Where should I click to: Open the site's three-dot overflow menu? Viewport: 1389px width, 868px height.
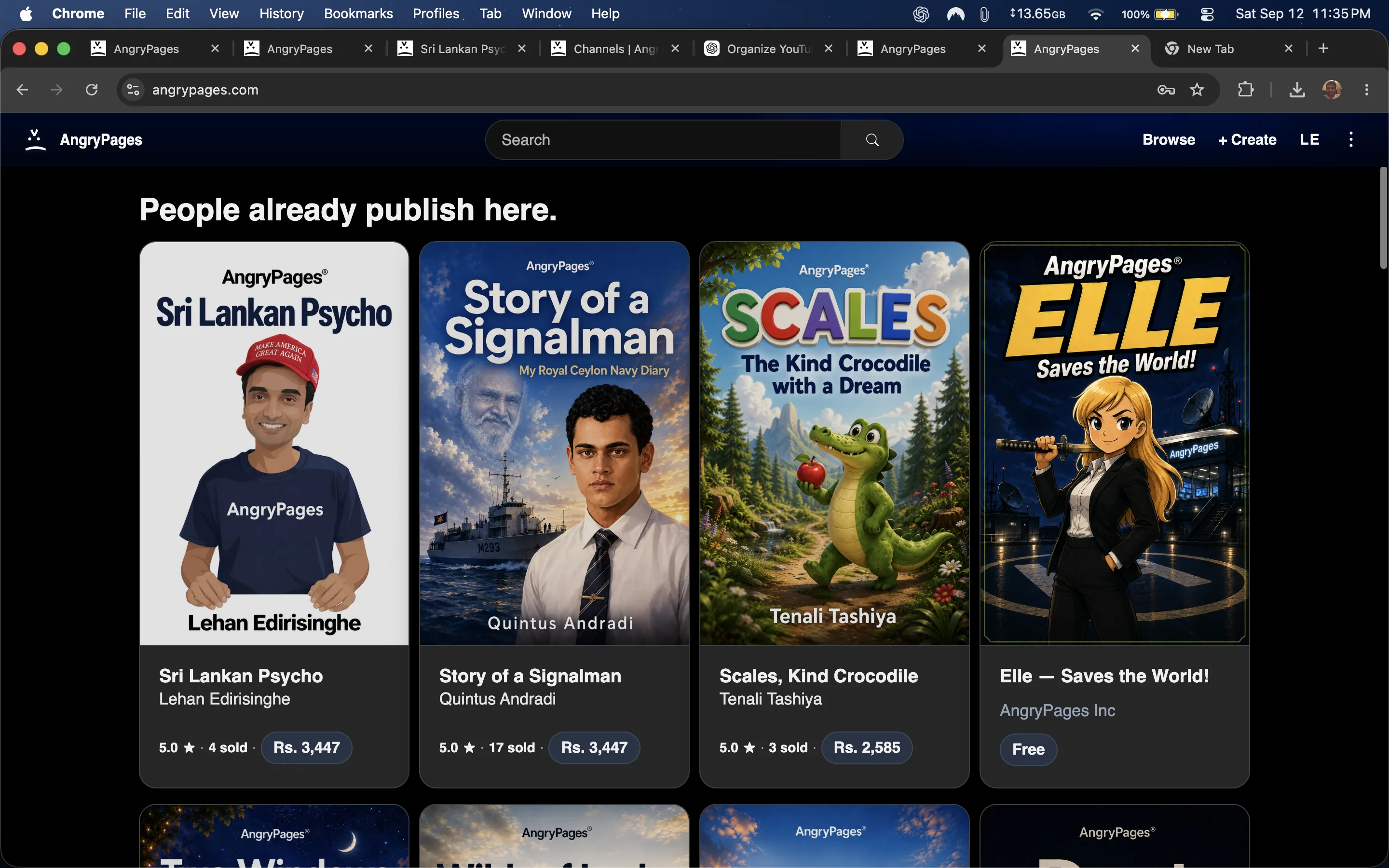[1350, 139]
